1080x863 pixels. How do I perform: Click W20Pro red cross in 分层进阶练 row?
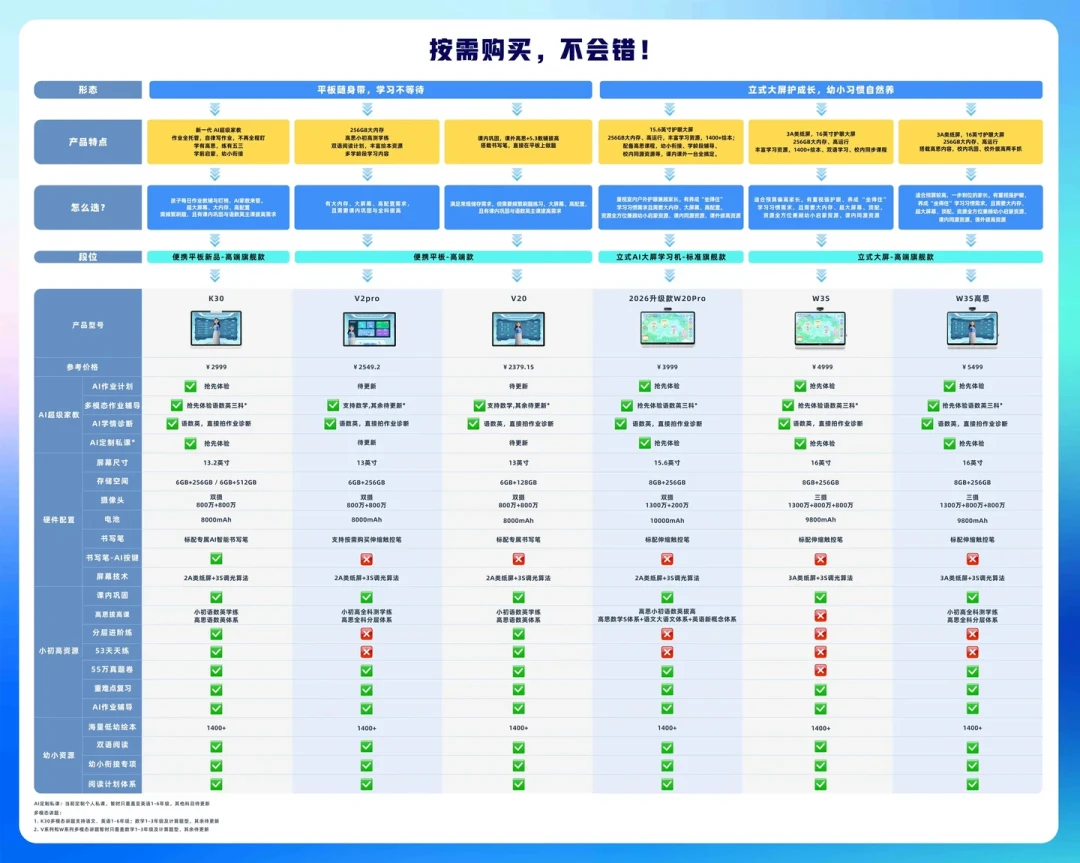(667, 634)
